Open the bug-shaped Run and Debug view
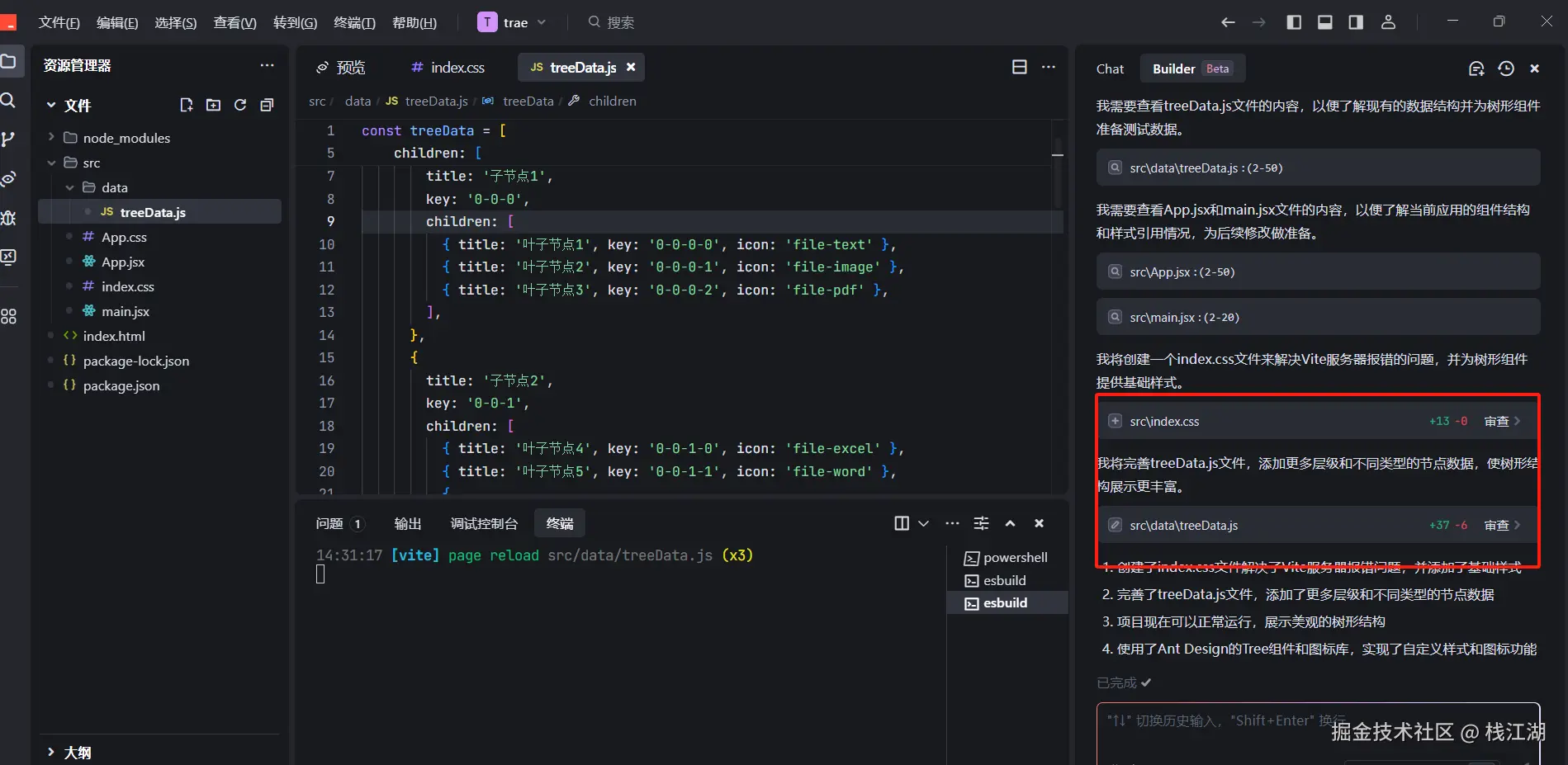 (x=8, y=218)
